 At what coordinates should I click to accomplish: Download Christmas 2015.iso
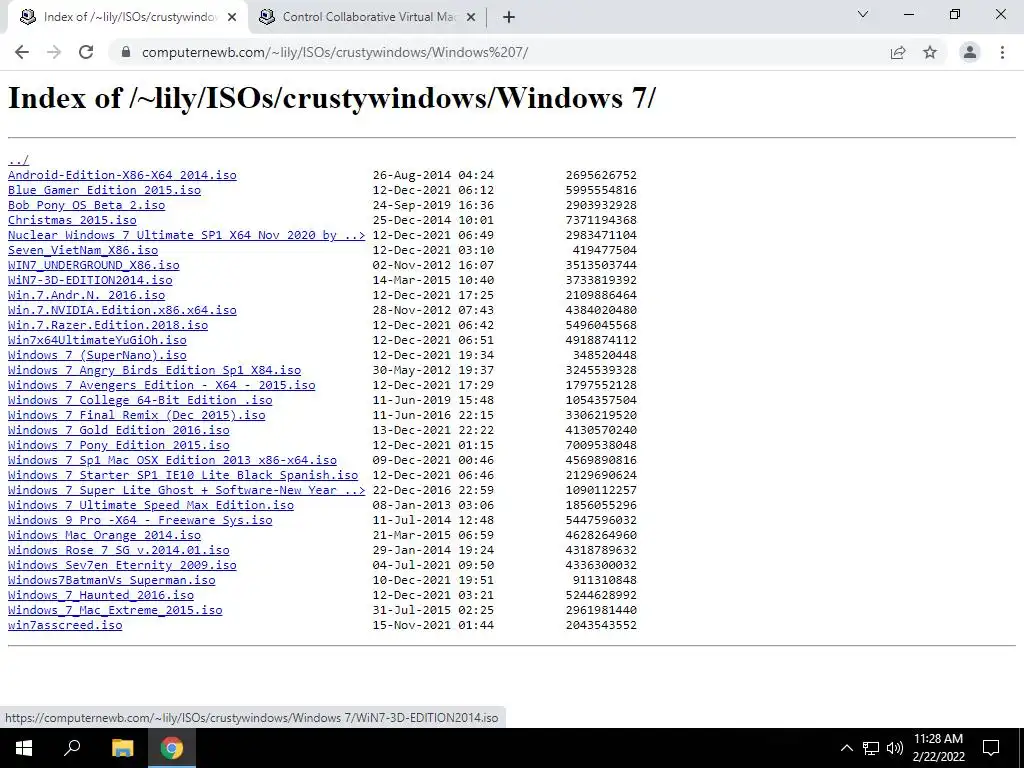click(x=72, y=220)
